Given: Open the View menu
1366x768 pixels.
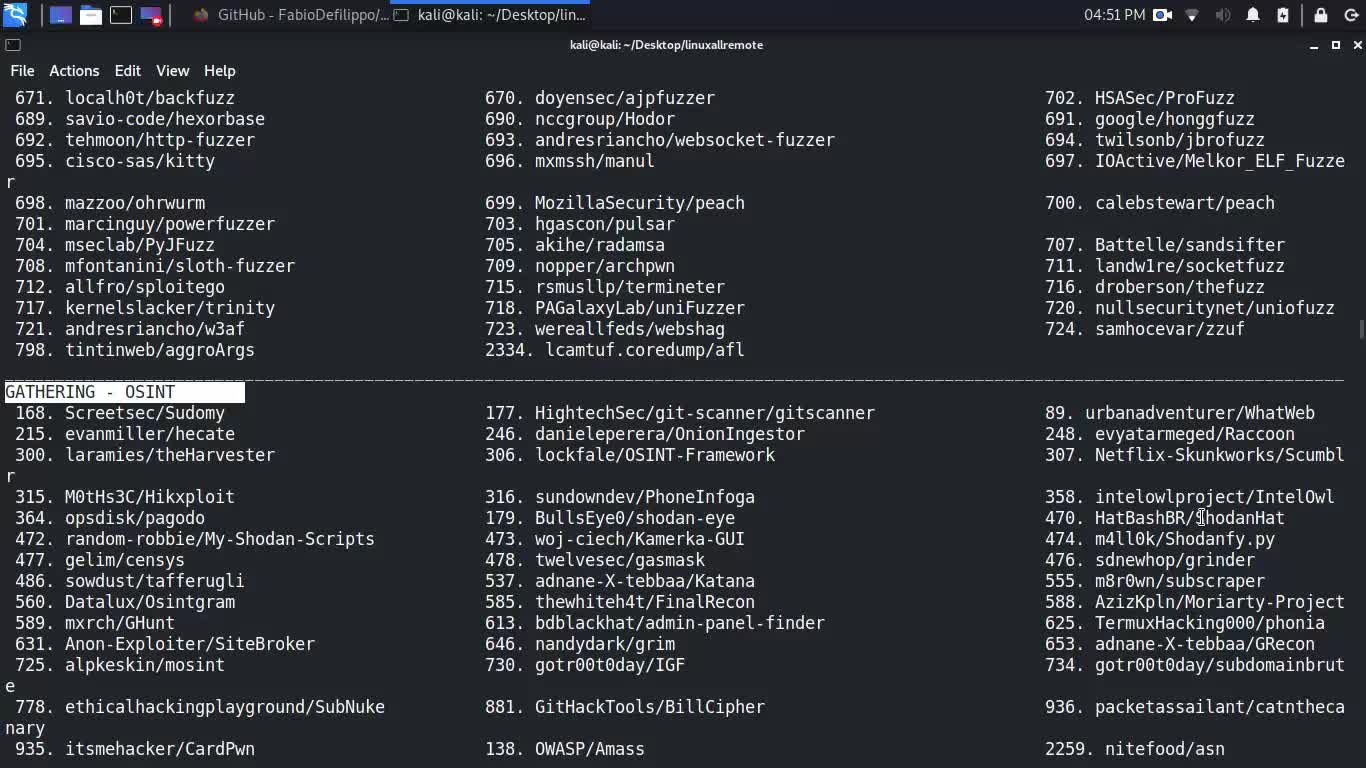Looking at the screenshot, I should point(172,71).
